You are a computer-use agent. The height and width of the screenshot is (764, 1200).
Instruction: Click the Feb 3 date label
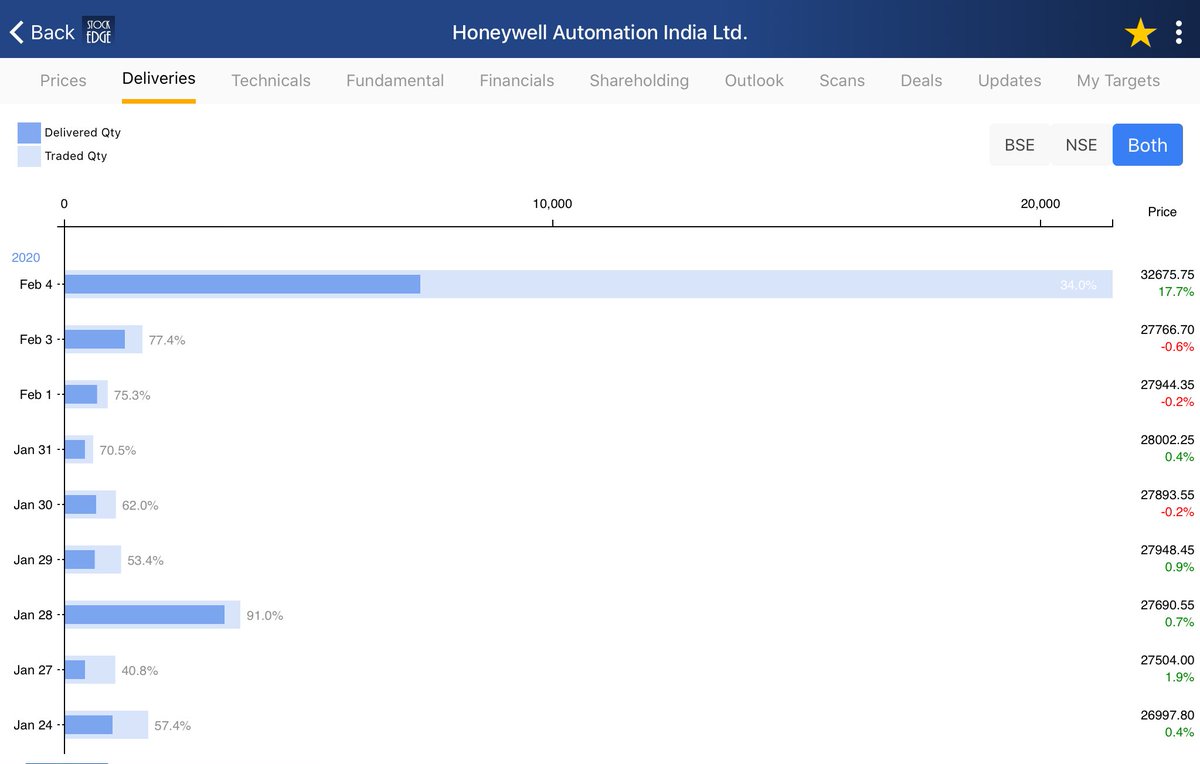36,339
